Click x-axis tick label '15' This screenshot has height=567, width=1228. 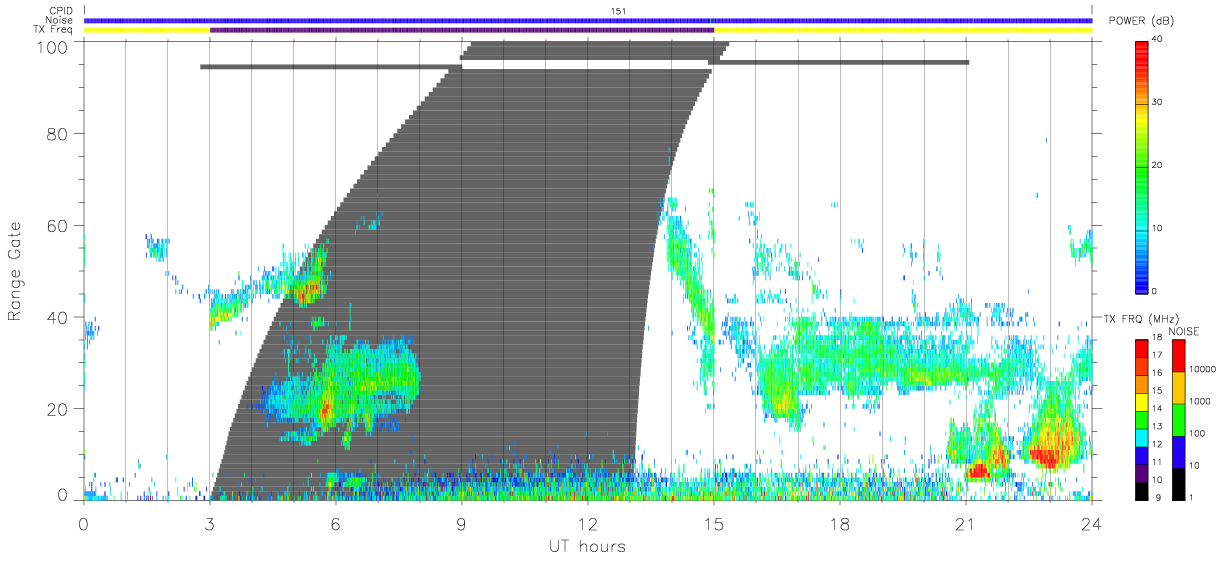click(714, 522)
